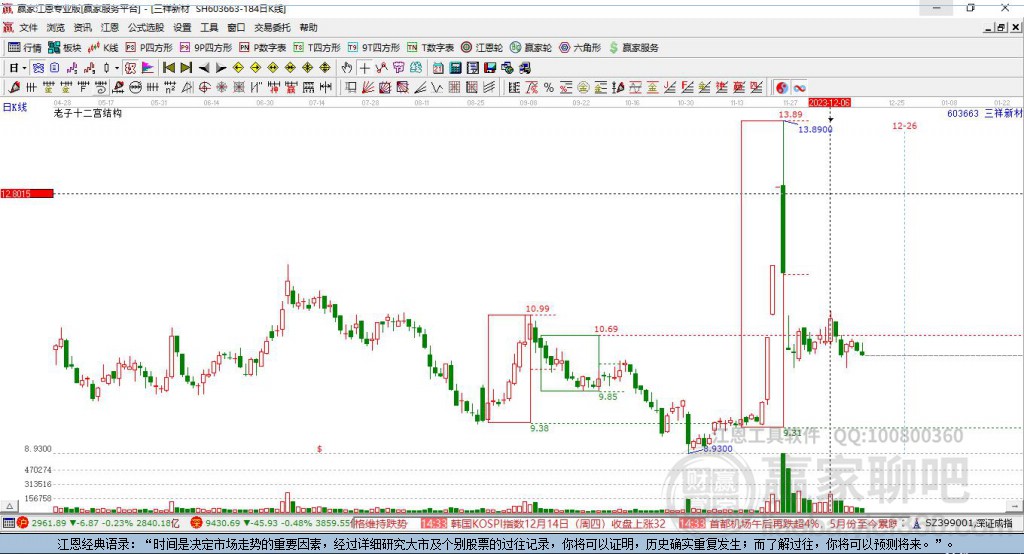Open the 板块 sector view

(65, 48)
